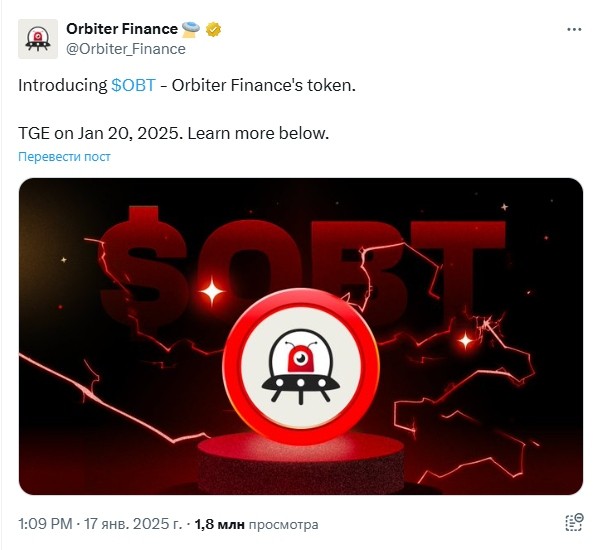Viewport: 599px width, 550px height.
Task: Click the 17 янв. 2025 г. date
Action: tap(133, 524)
